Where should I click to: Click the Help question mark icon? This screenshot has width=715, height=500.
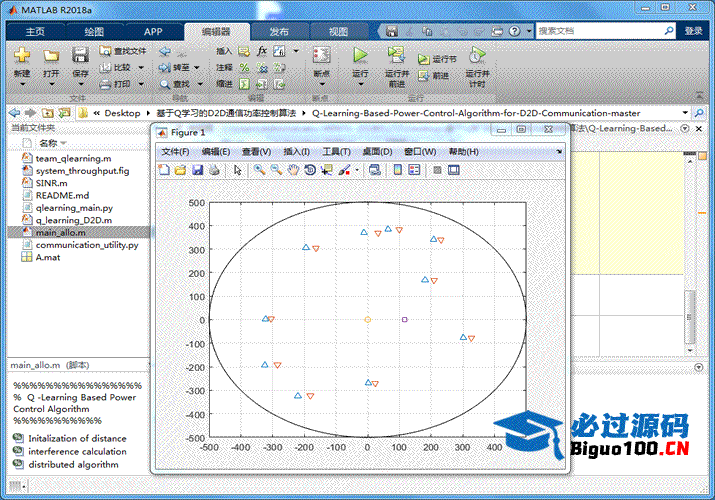tap(514, 31)
